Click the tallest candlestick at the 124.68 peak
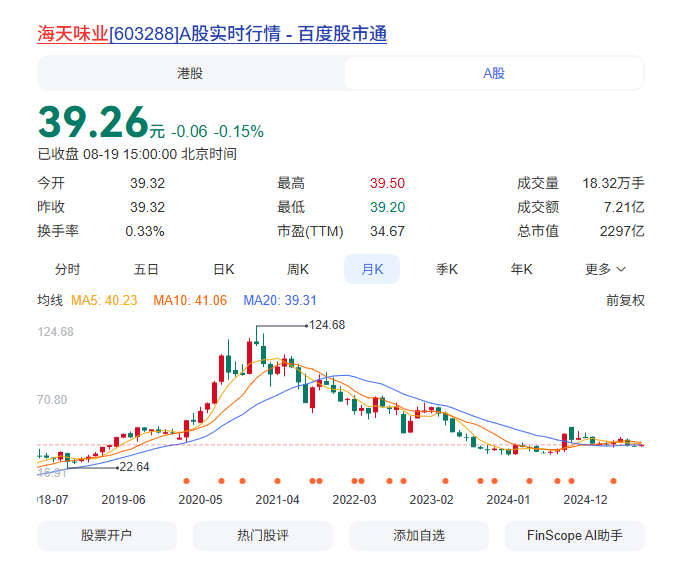The width and height of the screenshot is (696, 571). 256,336
